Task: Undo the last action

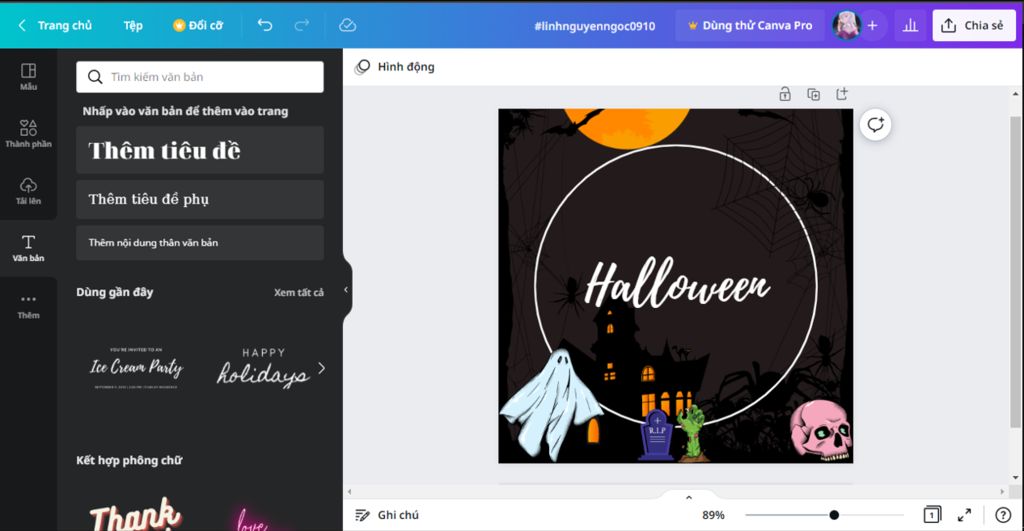Action: pos(264,25)
